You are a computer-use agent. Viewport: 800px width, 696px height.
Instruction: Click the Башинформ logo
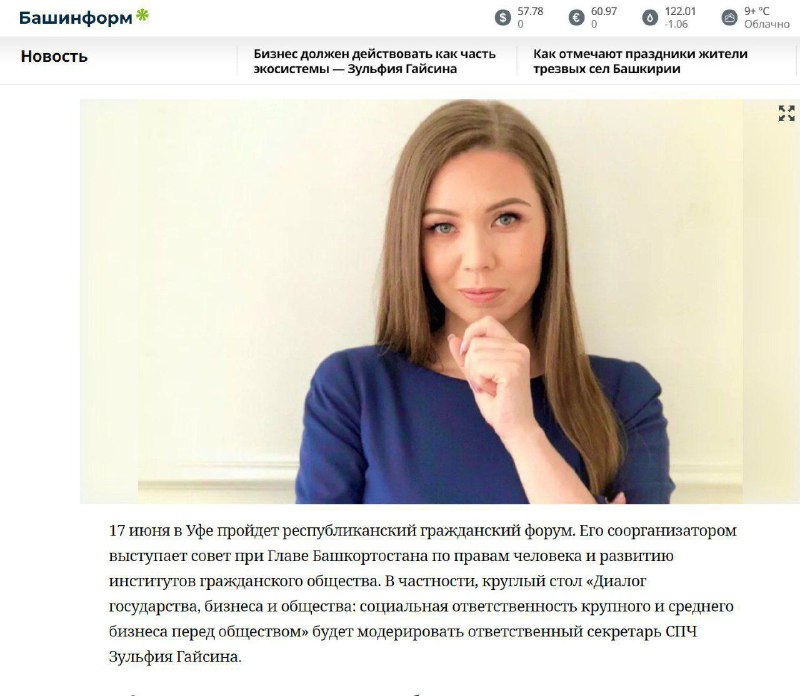pos(84,17)
